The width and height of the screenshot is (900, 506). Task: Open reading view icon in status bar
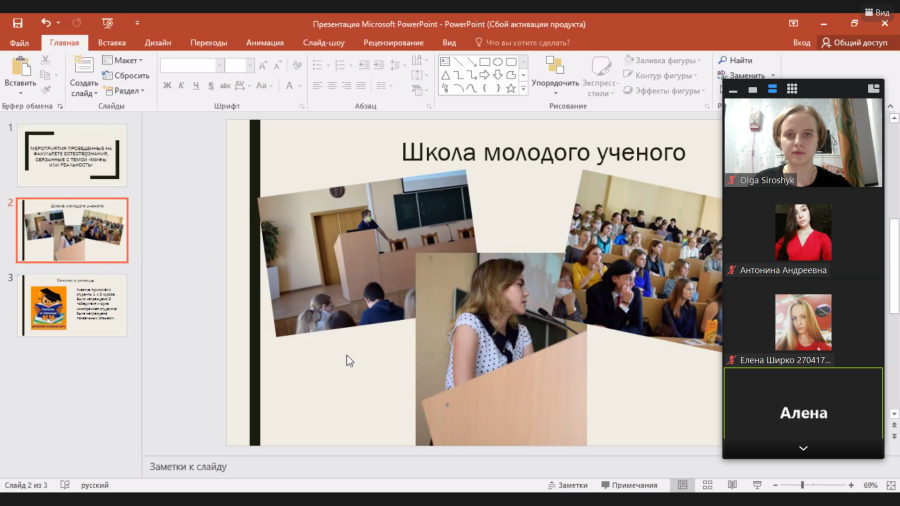click(732, 485)
